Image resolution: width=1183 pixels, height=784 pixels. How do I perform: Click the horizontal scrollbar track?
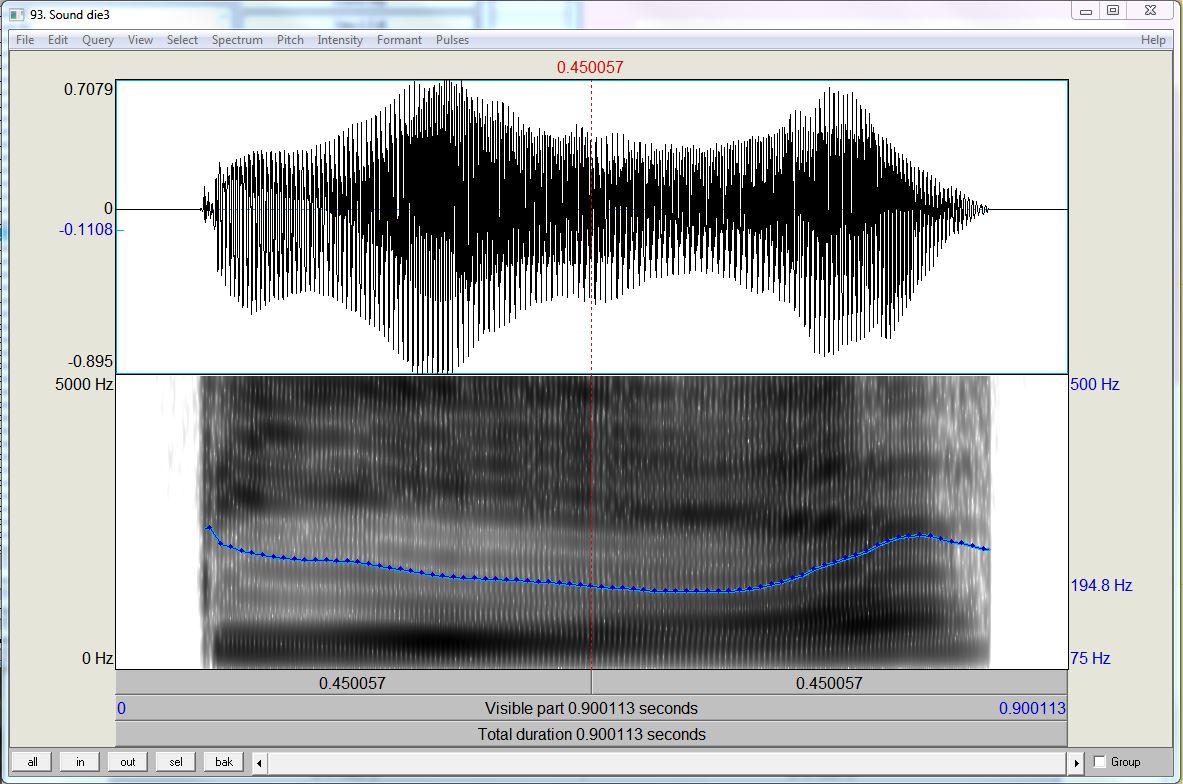click(x=668, y=763)
